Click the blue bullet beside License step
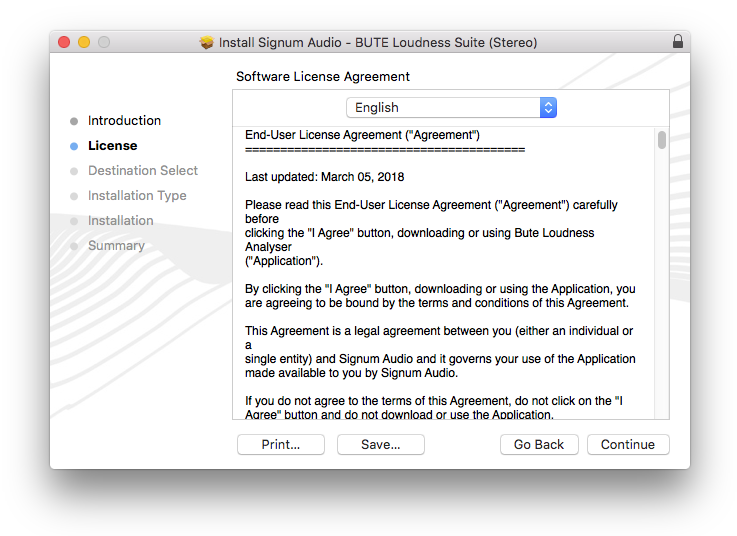Screen dimensions: 737x536 (74, 146)
